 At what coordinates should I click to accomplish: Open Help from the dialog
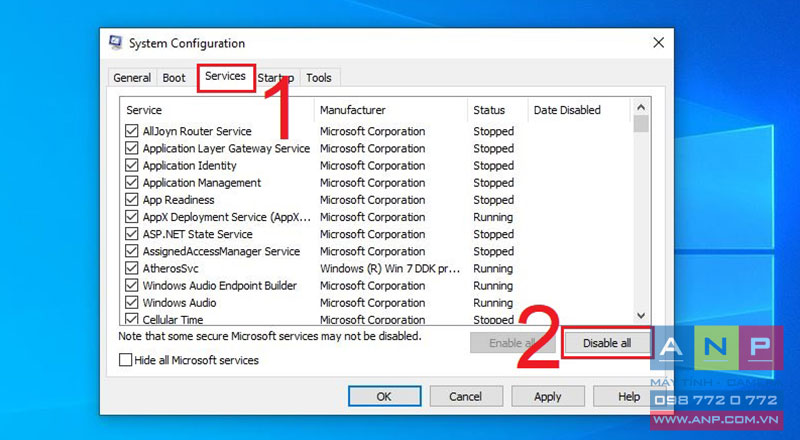point(629,397)
